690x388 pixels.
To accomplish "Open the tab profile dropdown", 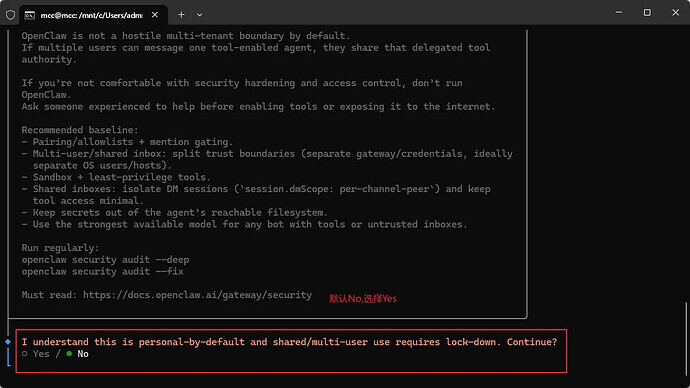I will click(199, 15).
